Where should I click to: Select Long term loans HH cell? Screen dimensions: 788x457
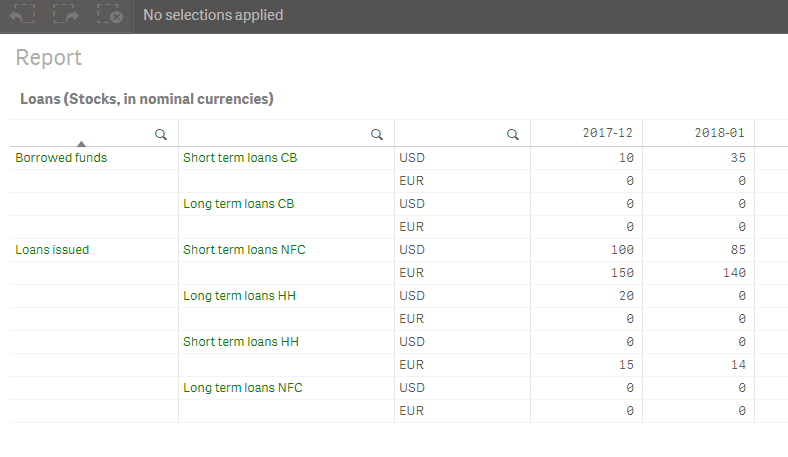(x=240, y=296)
